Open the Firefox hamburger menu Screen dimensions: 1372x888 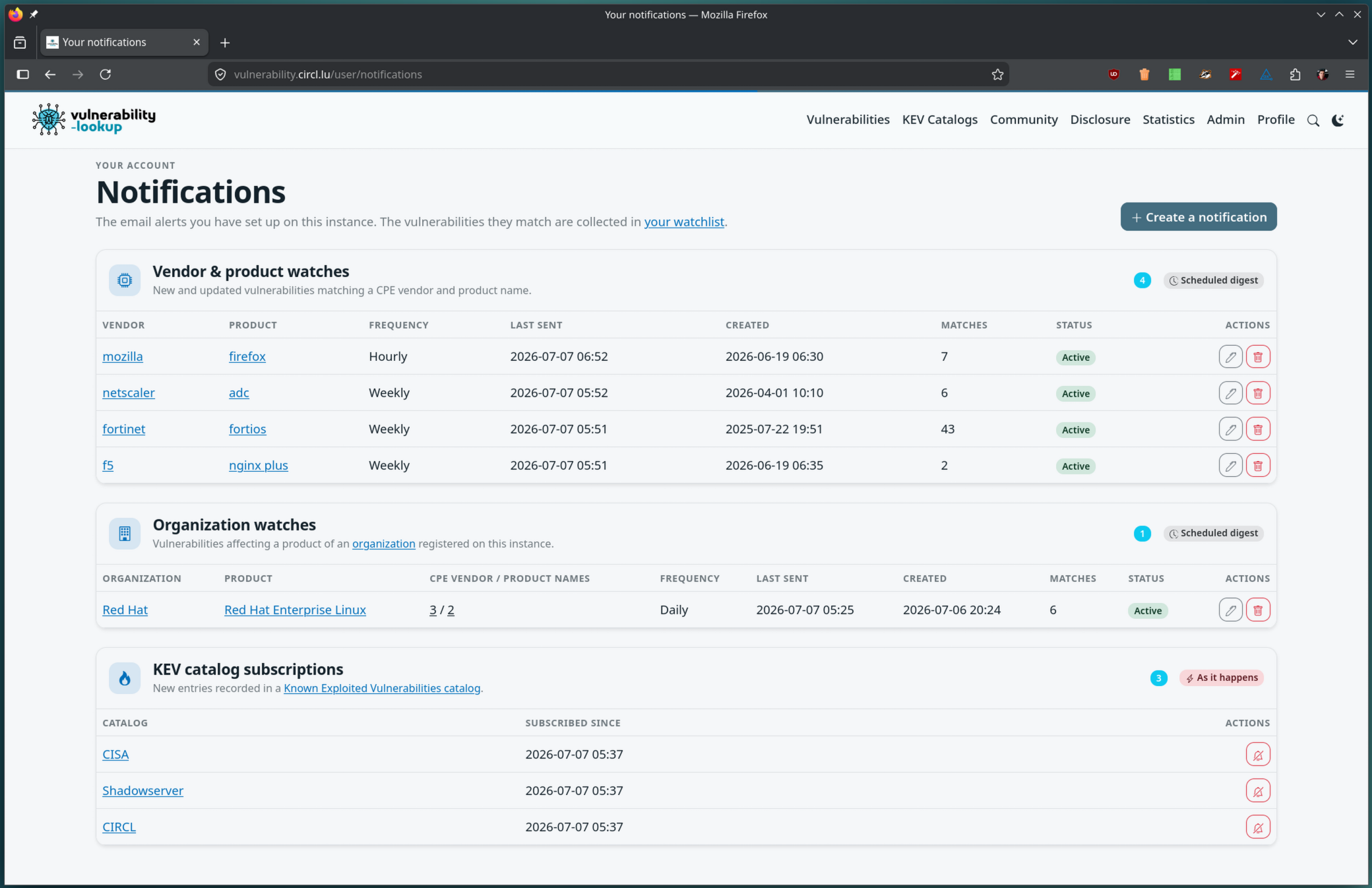[x=1350, y=75]
